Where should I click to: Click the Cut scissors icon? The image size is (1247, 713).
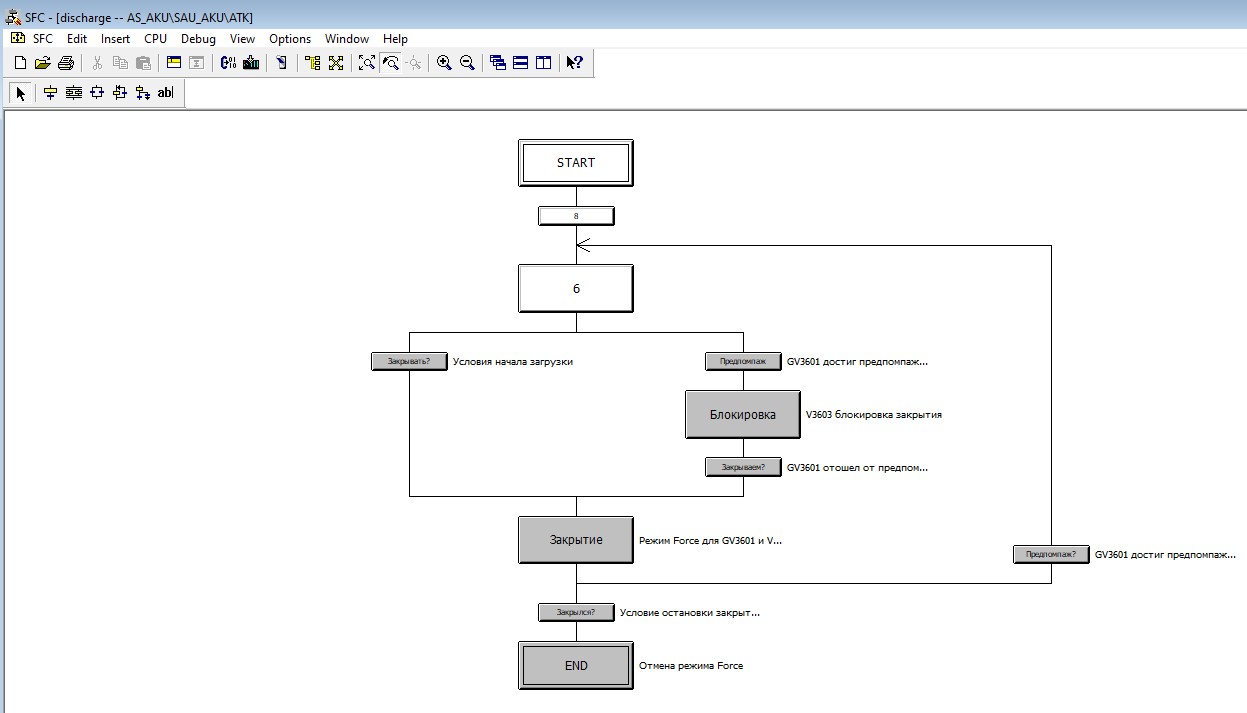pyautogui.click(x=97, y=63)
